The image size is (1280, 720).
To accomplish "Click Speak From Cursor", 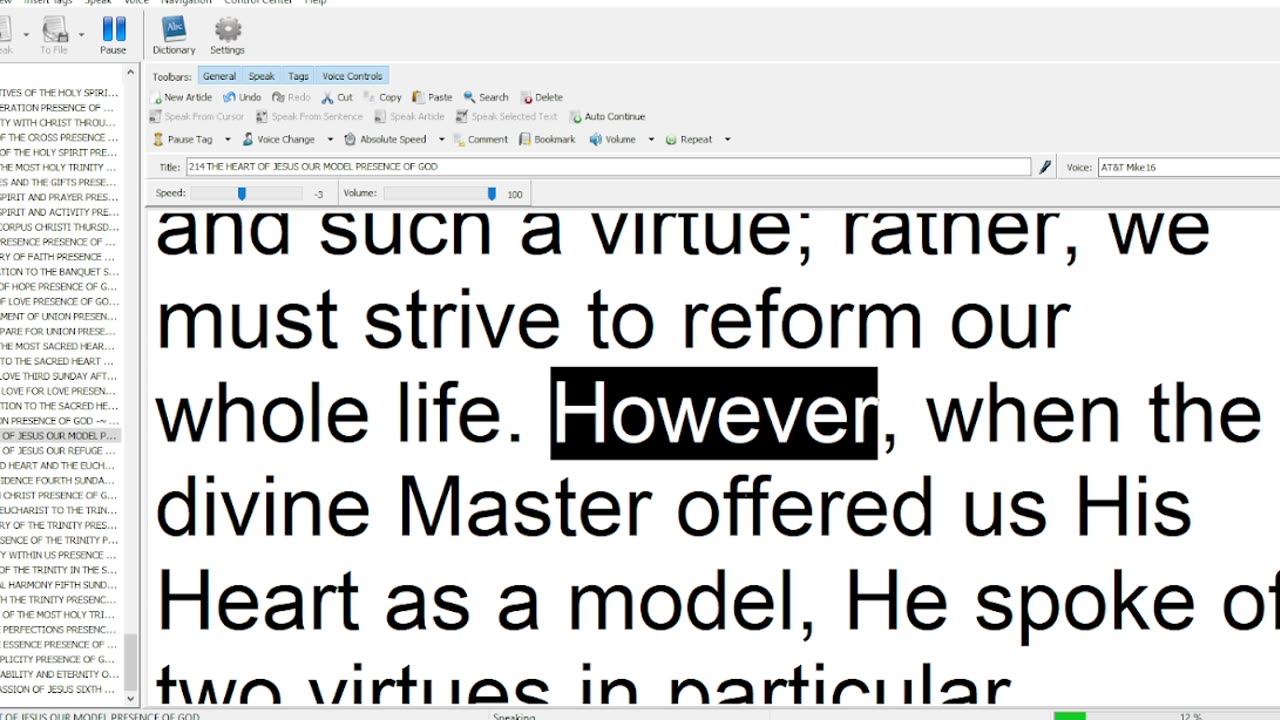I will 197,117.
